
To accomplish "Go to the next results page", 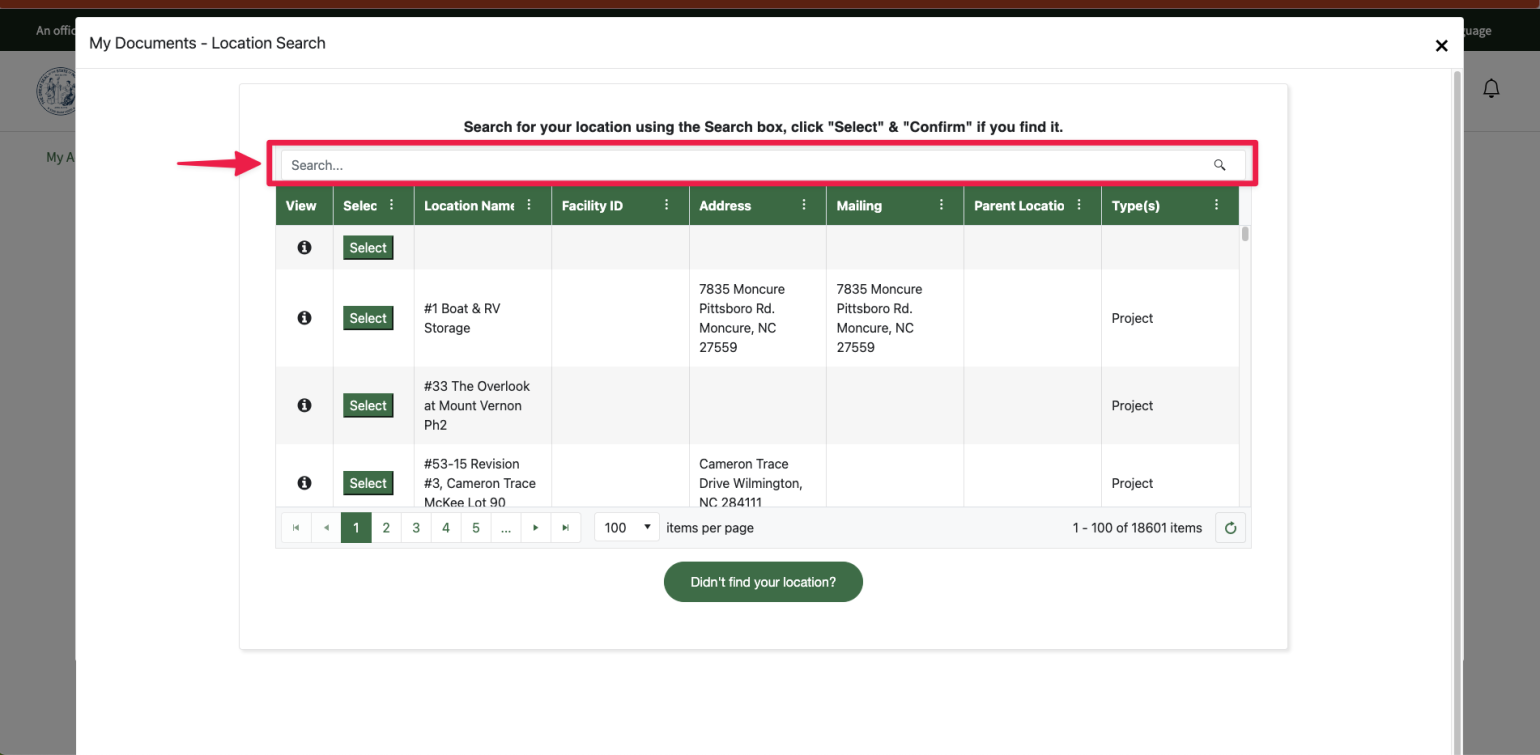I will [x=536, y=527].
